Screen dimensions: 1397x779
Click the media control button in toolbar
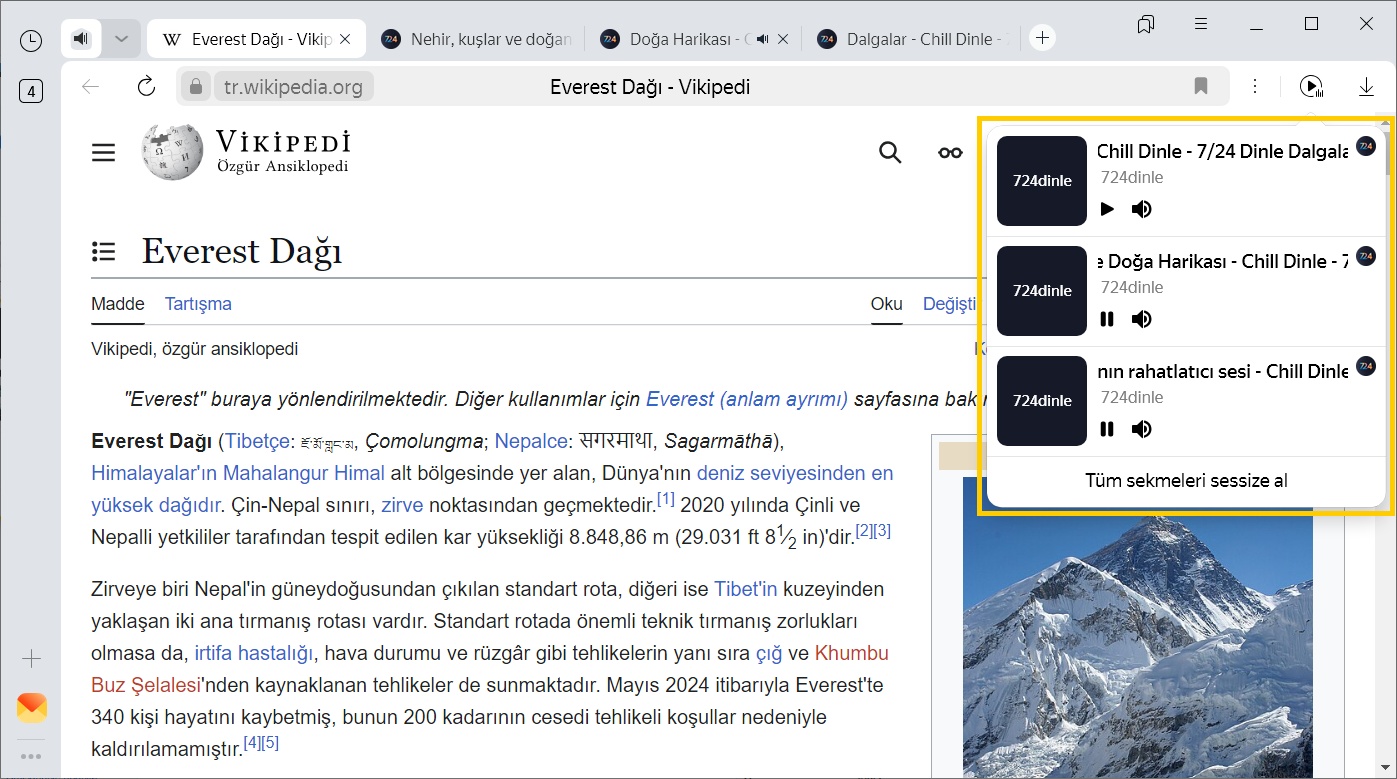point(1311,87)
